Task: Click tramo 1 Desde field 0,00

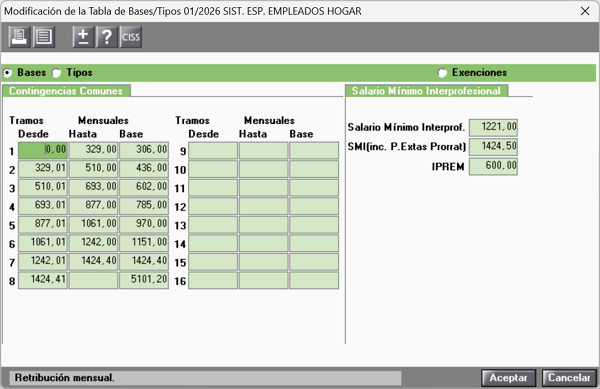Action: tap(43, 150)
